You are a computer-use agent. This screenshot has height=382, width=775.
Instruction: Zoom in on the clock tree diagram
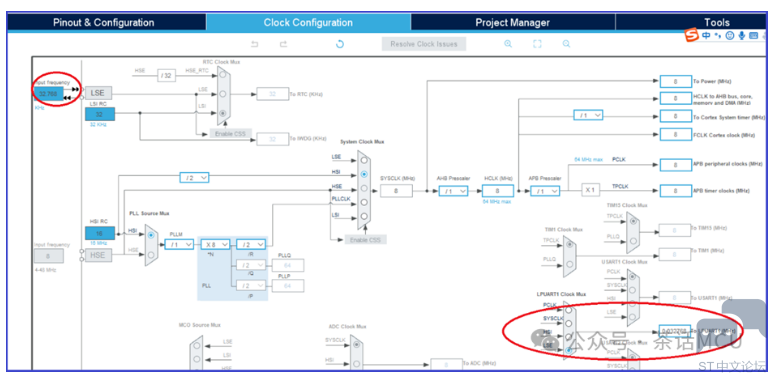[508, 43]
